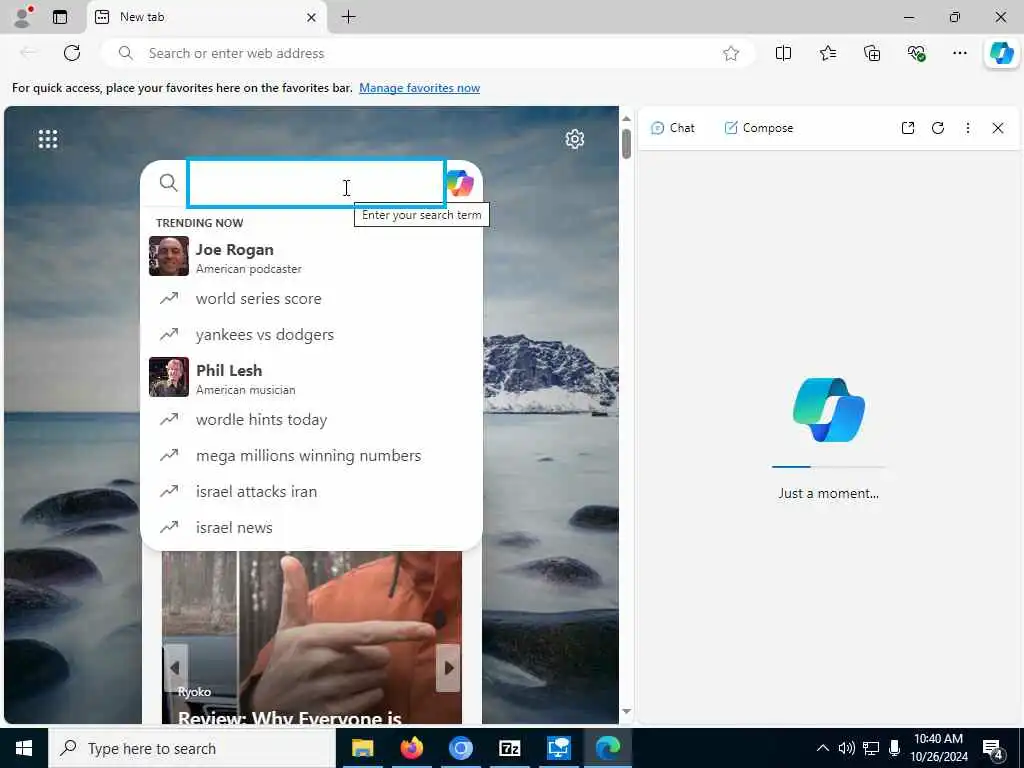Open the notification center icon
The width and height of the screenshot is (1024, 768).
point(993,748)
